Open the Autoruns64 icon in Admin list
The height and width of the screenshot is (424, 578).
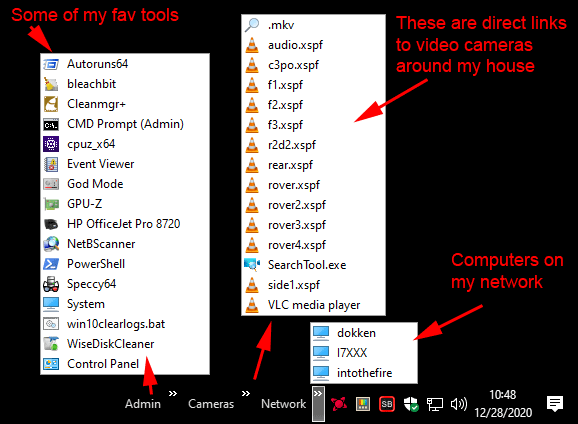click(x=51, y=64)
